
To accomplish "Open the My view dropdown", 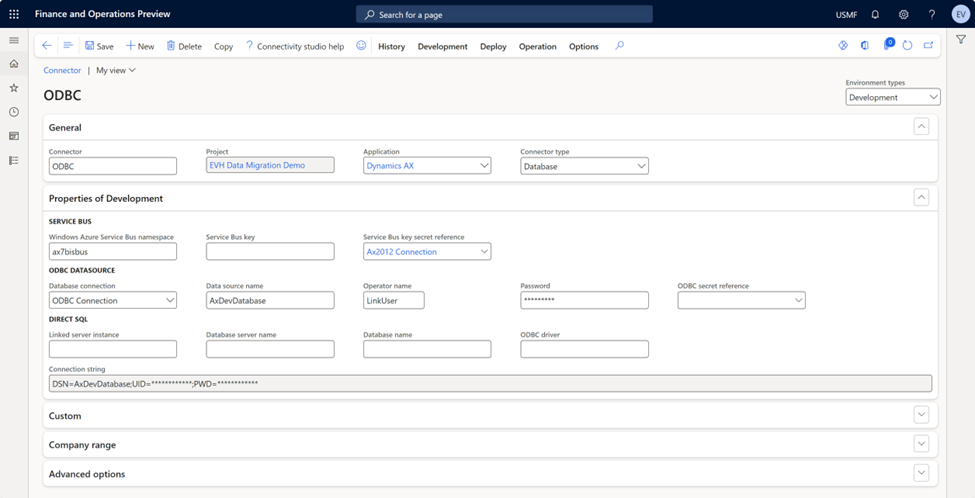I will point(116,70).
